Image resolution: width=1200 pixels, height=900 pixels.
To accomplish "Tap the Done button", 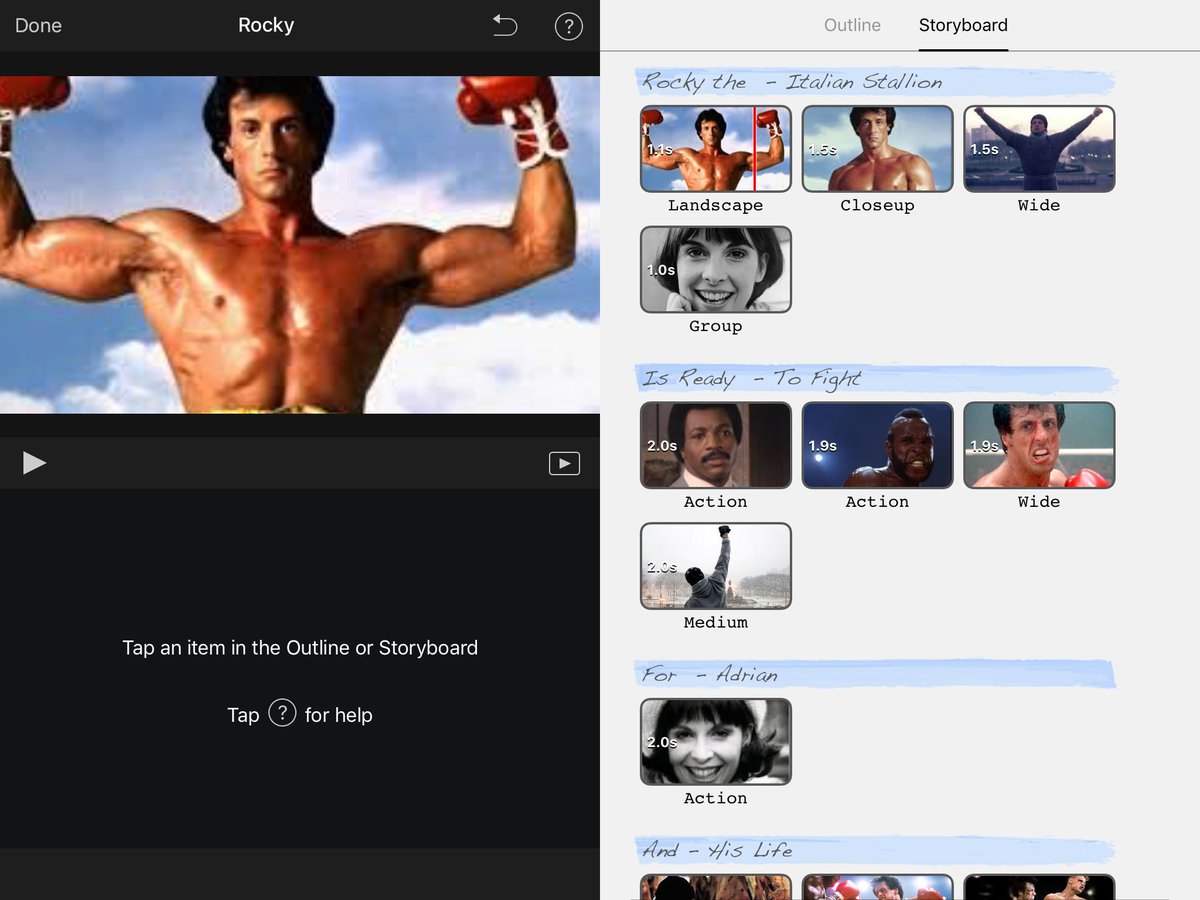I will click(x=38, y=26).
